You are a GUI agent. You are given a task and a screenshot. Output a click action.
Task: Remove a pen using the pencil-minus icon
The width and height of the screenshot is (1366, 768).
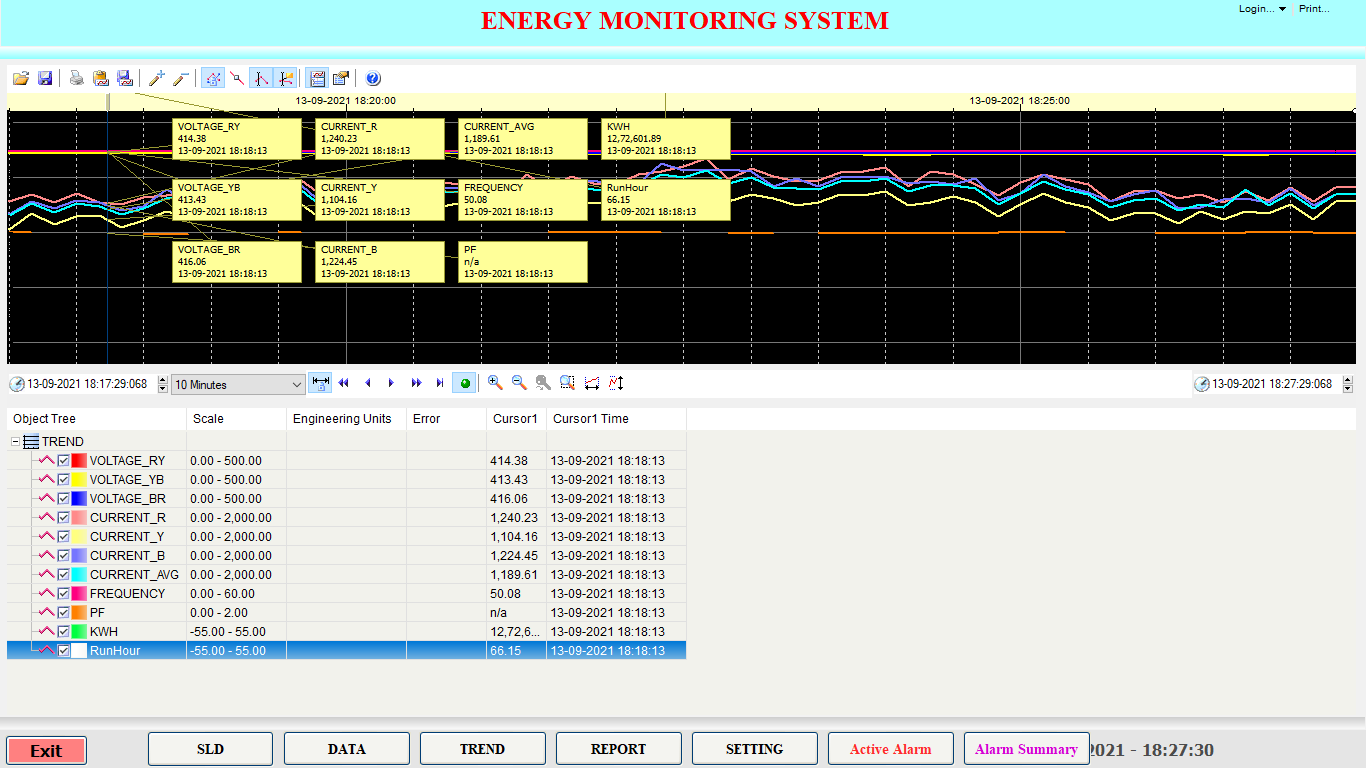(180, 78)
